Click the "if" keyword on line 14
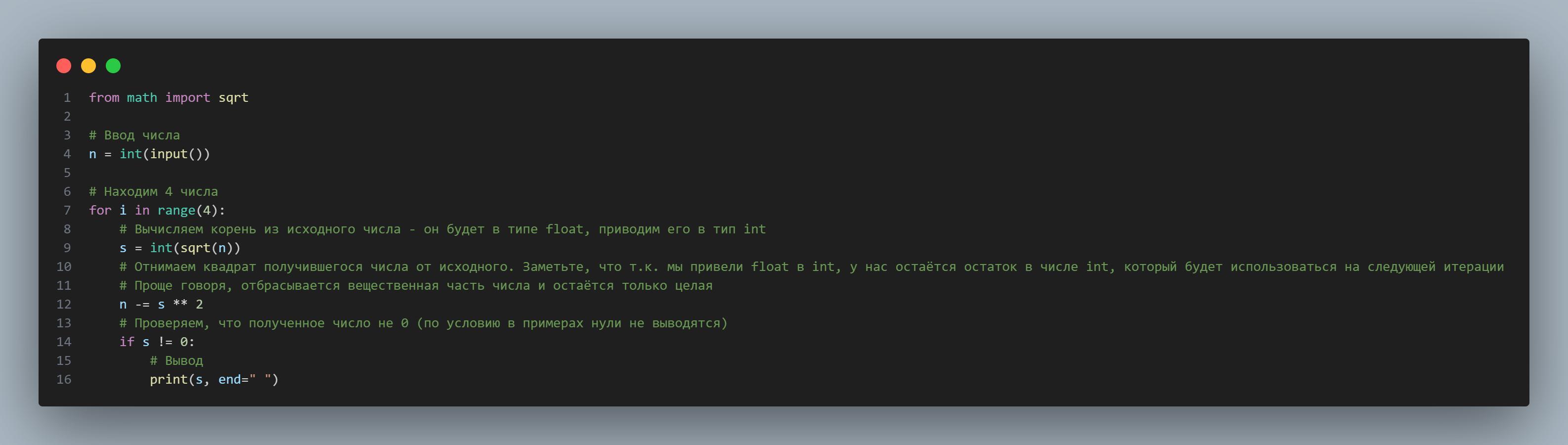The image size is (1568, 445). click(x=127, y=342)
